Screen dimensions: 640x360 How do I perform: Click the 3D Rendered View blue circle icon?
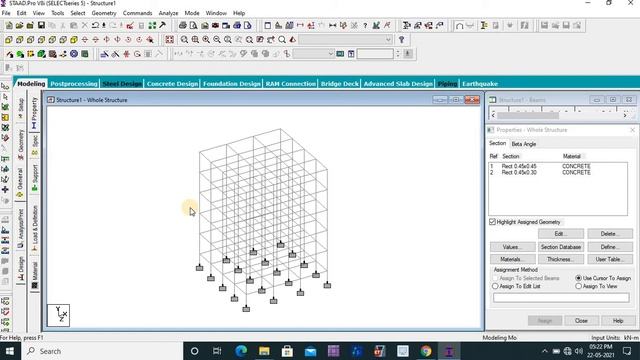click(74, 54)
